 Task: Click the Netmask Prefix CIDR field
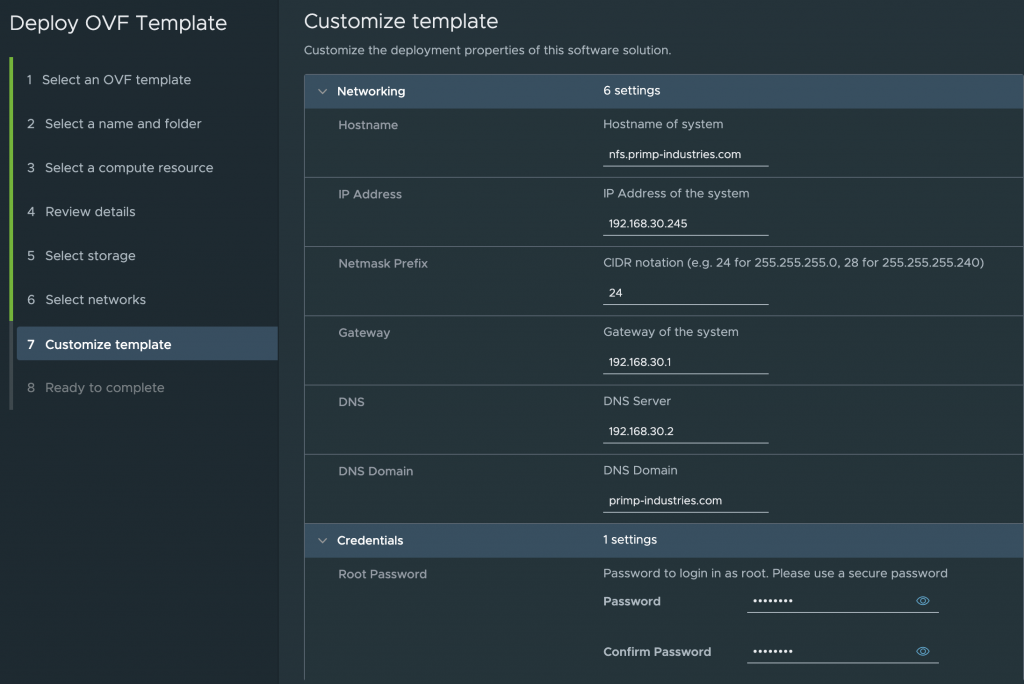[685, 293]
